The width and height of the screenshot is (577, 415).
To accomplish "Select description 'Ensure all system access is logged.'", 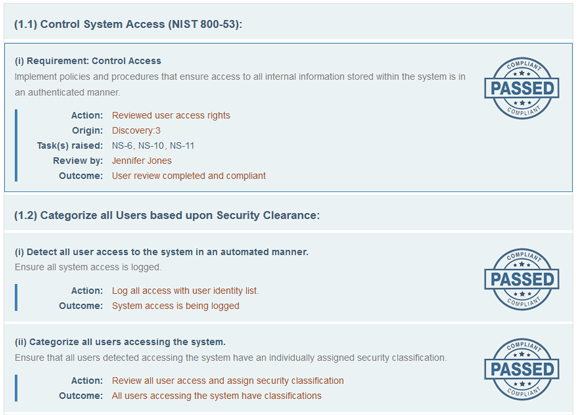I will 88,267.
